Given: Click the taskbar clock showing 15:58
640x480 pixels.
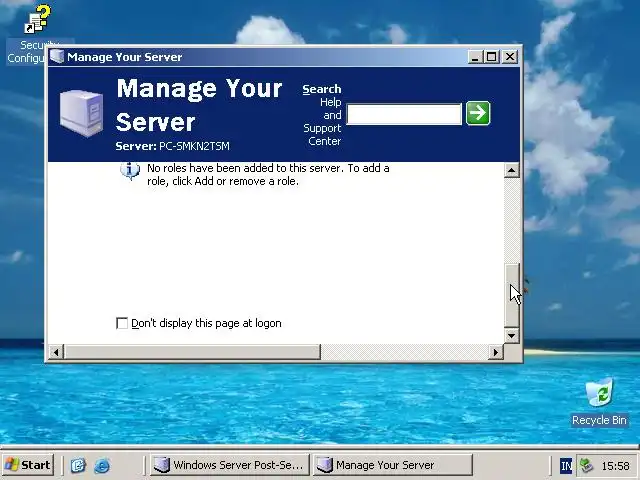Looking at the screenshot, I should [615, 466].
